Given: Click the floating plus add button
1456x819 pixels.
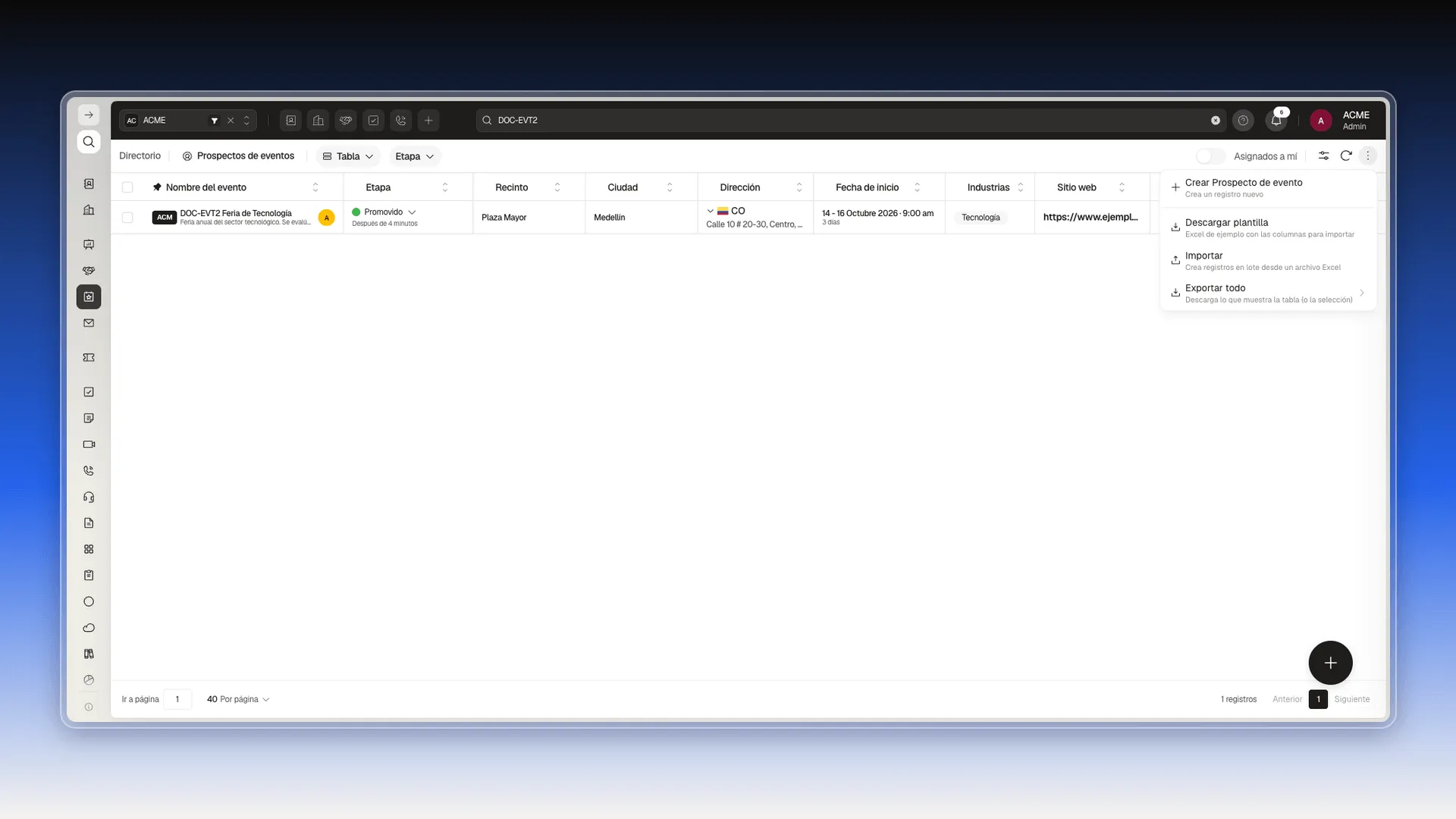Looking at the screenshot, I should (1330, 663).
